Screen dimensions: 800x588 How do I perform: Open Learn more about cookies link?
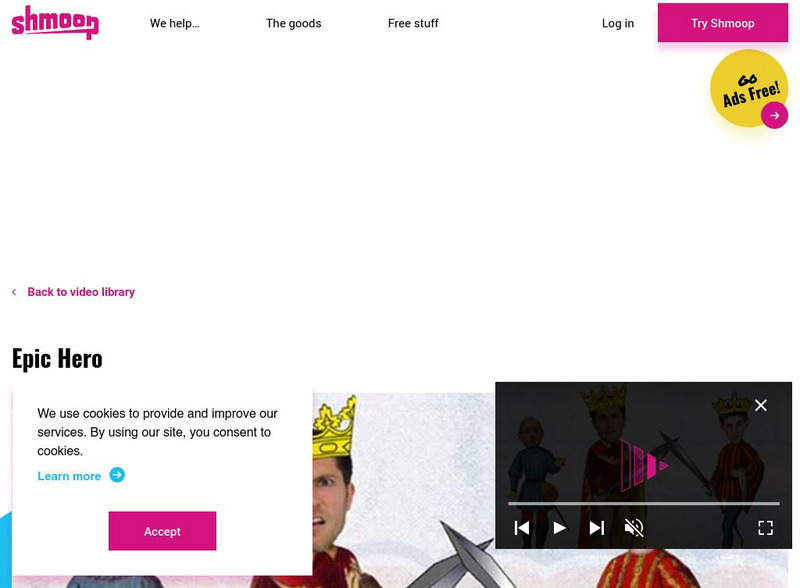pos(69,476)
